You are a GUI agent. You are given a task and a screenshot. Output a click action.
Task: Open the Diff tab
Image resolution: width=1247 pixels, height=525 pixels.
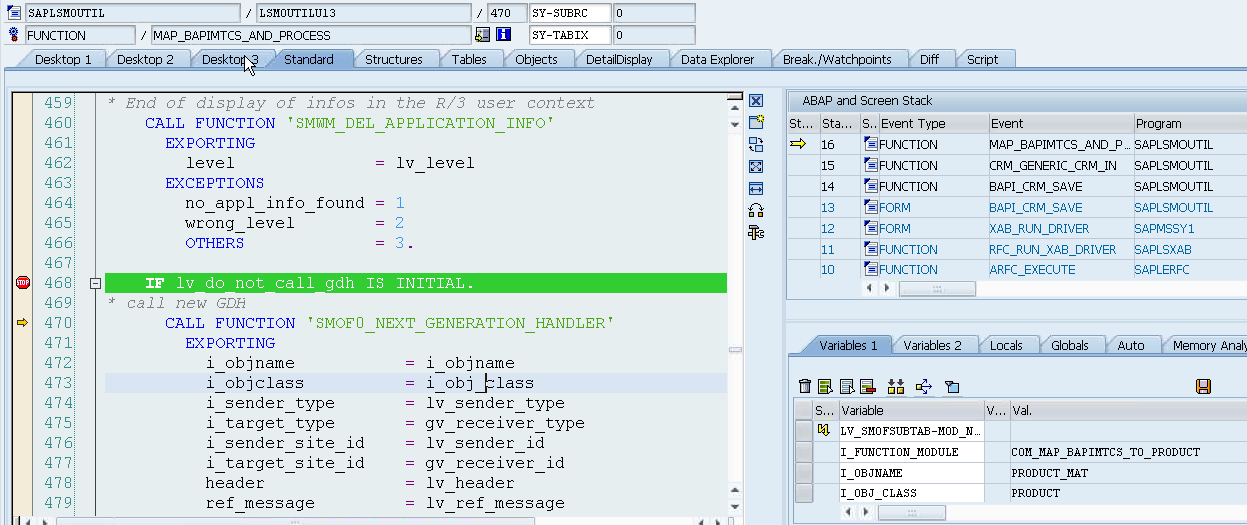pyautogui.click(x=930, y=59)
